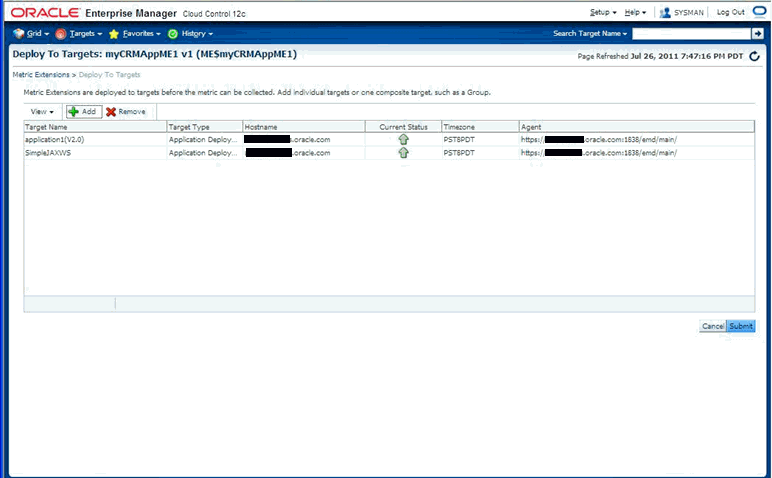Viewport: 772px width, 478px height.
Task: Click status up arrow for SimpleJAXWS
Action: tap(403, 153)
